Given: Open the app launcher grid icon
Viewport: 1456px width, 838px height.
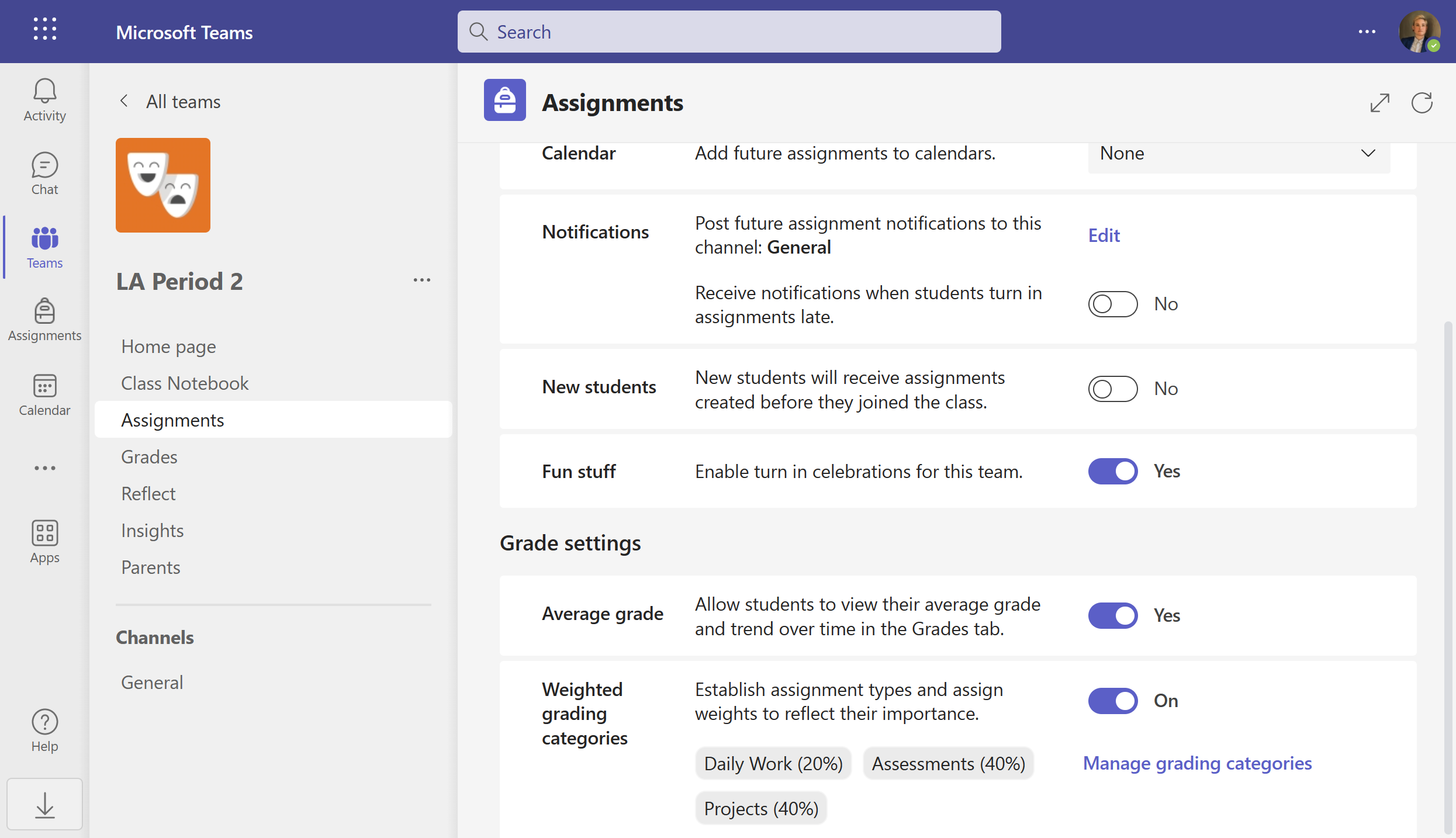Looking at the screenshot, I should pos(44,29).
